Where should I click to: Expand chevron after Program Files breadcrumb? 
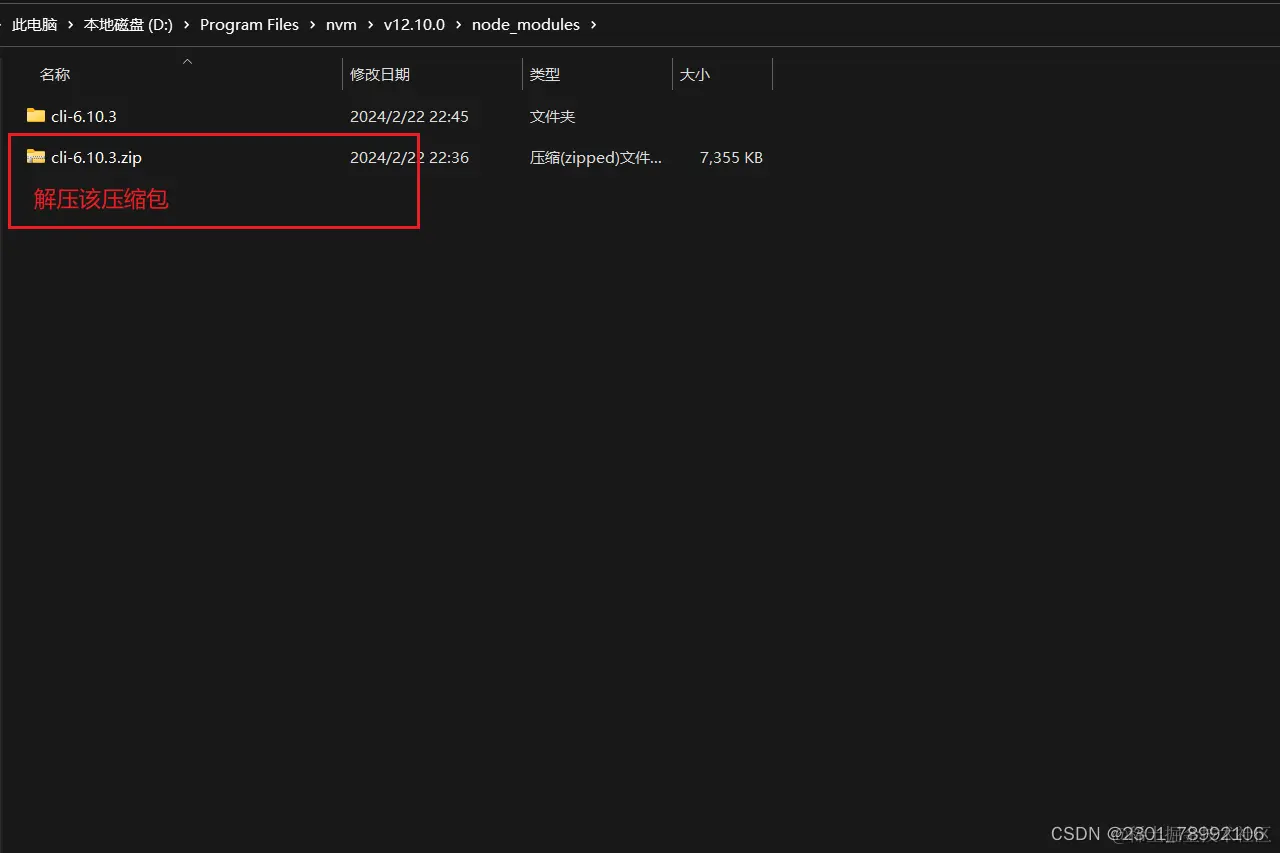pos(312,24)
